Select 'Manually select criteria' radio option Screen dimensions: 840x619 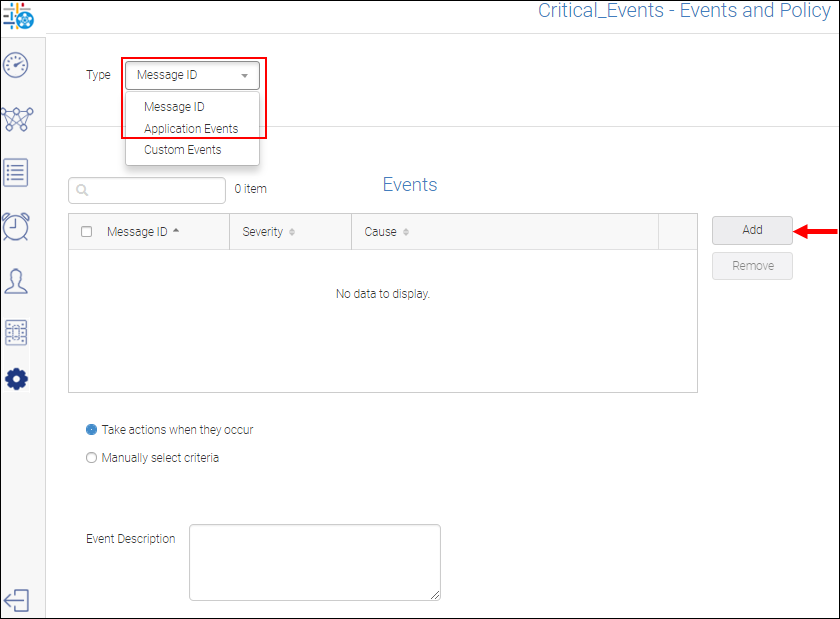92,458
